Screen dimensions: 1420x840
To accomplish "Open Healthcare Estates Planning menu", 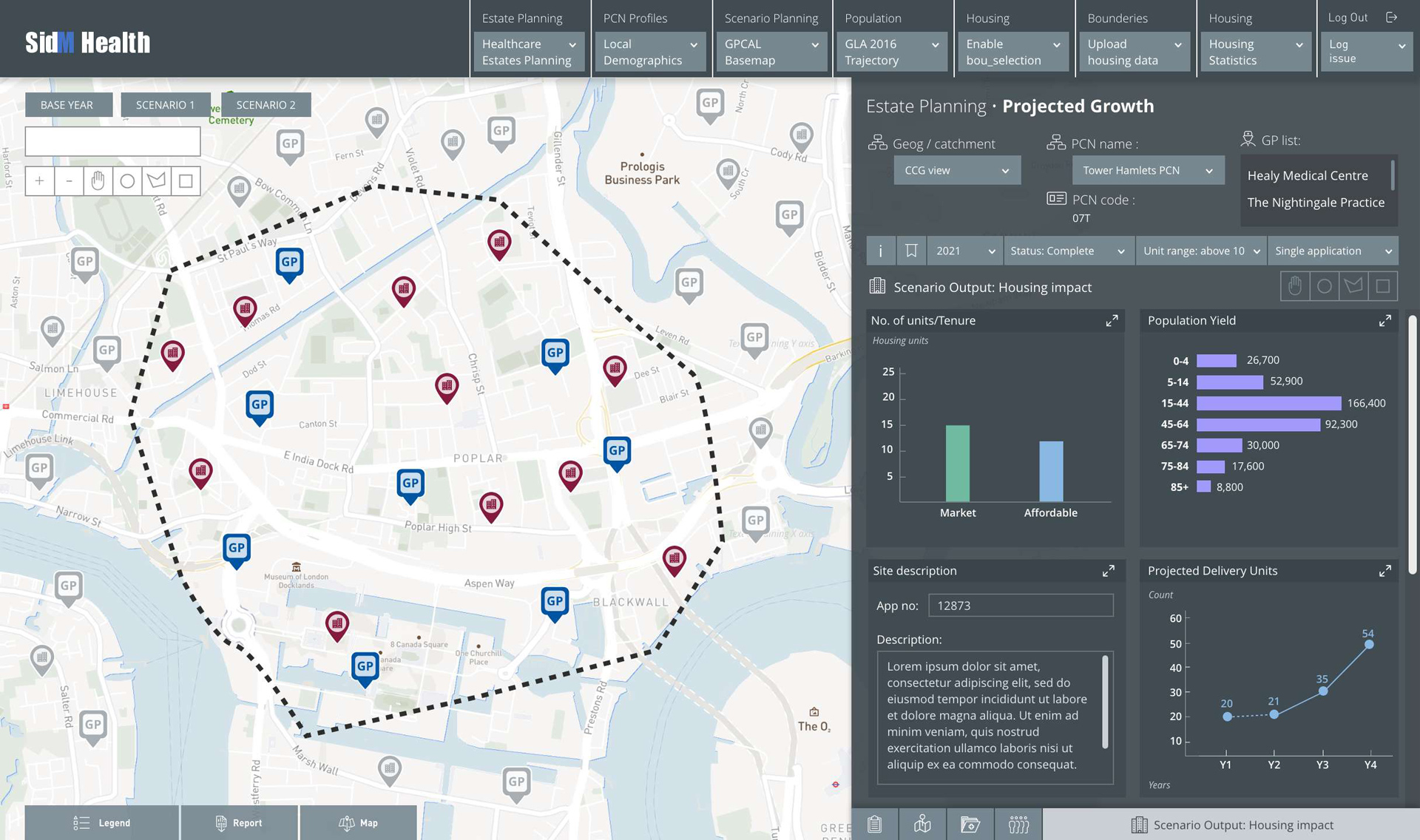I will (529, 52).
